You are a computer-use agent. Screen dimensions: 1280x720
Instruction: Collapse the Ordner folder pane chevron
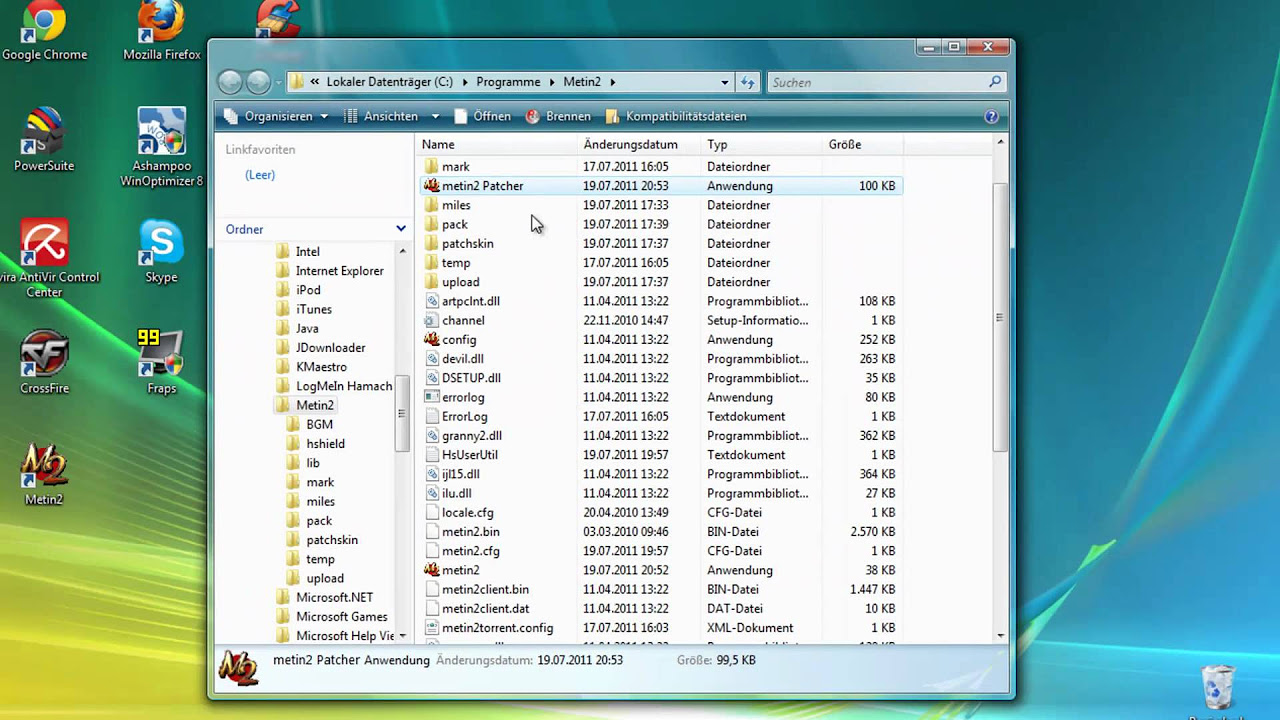click(x=401, y=229)
